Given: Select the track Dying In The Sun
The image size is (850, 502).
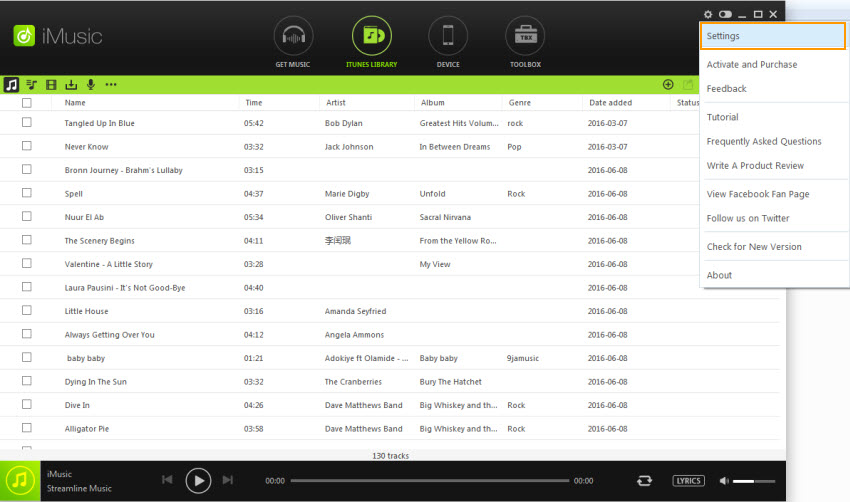Looking at the screenshot, I should coord(95,382).
